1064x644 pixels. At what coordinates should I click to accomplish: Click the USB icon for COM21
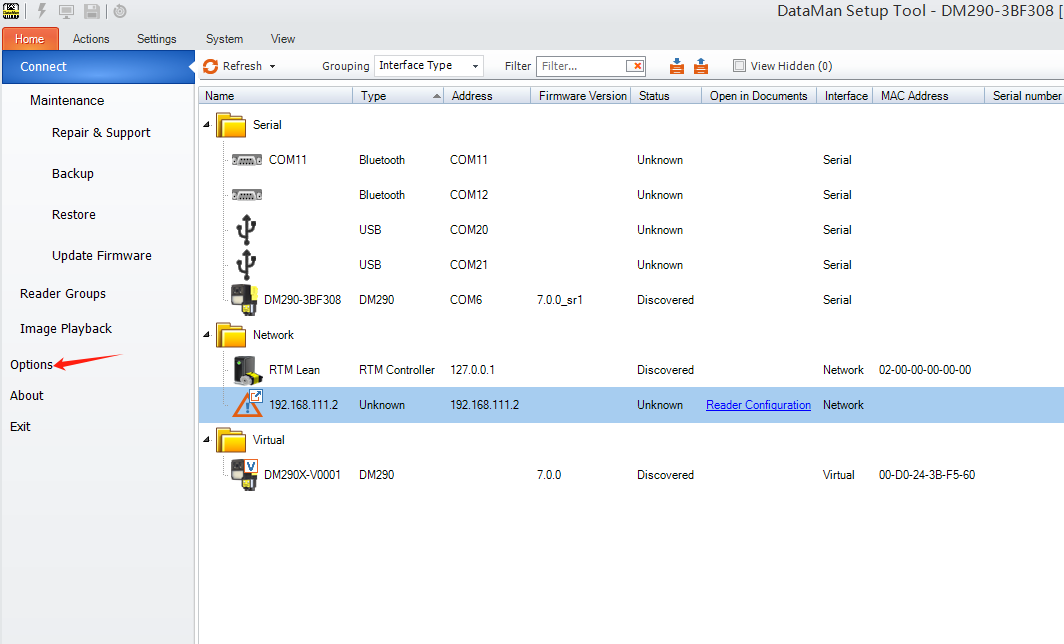246,265
